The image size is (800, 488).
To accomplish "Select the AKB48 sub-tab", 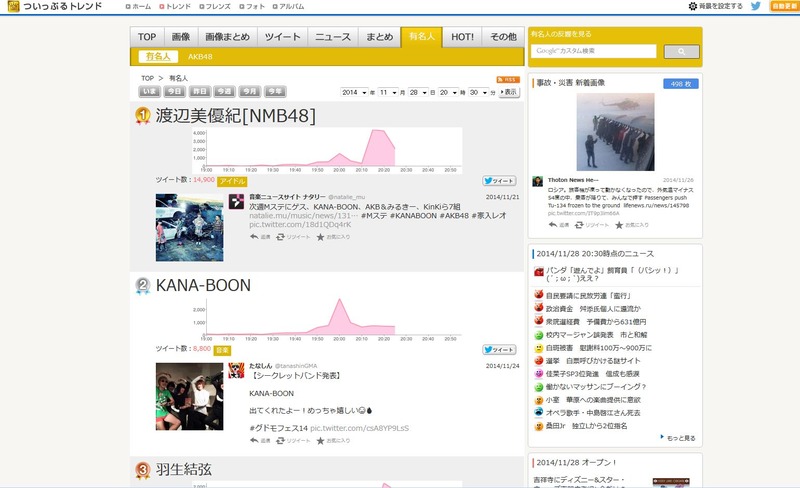I will pyautogui.click(x=200, y=57).
